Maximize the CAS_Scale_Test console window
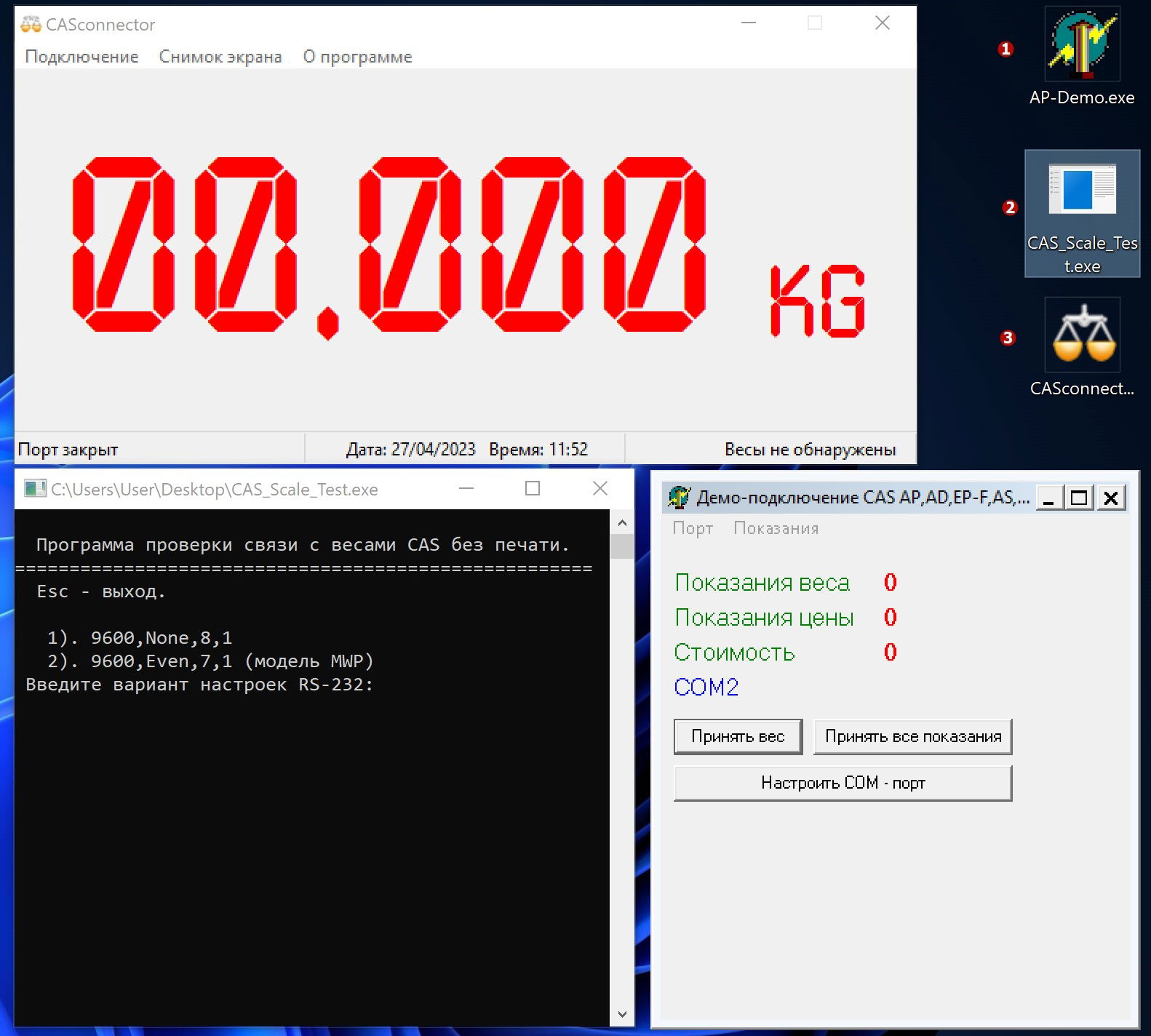1151x1036 pixels. pos(533,488)
